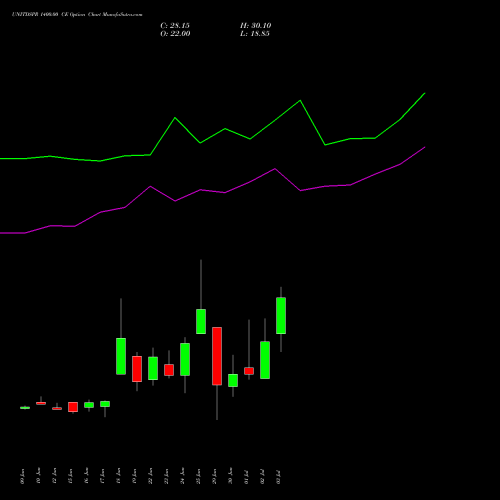This screenshot has height=500, width=500.
Task: Click the UNITDSPR CE Options chart title
Action: pos(77,15)
